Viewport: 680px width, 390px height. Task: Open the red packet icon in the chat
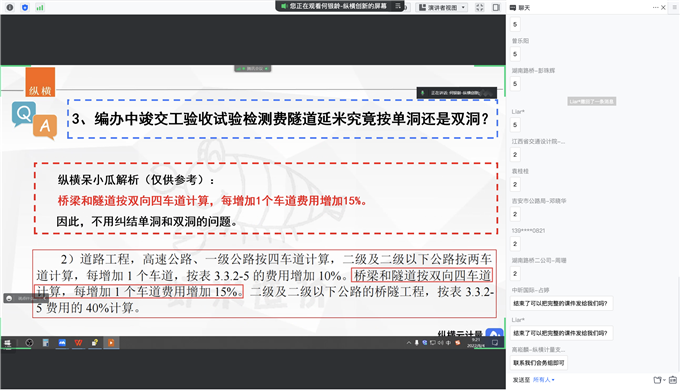click(x=673, y=380)
